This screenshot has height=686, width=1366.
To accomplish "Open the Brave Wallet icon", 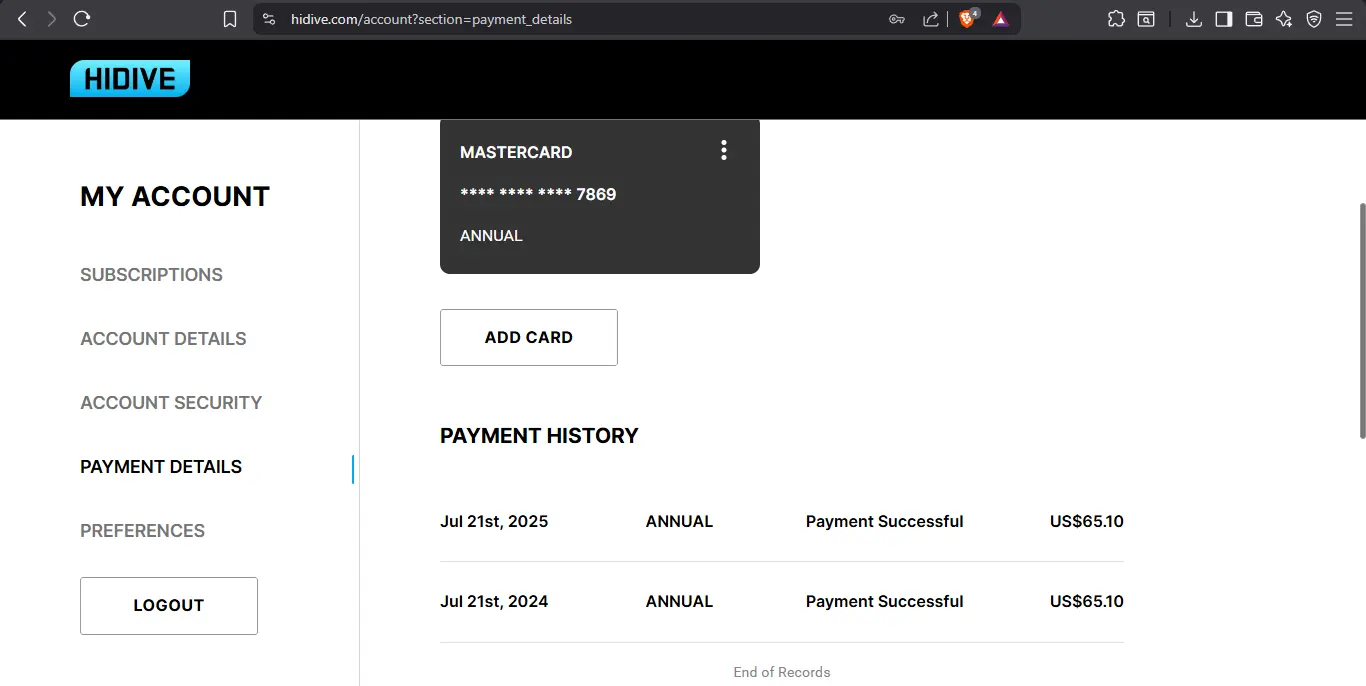I will [x=1254, y=19].
